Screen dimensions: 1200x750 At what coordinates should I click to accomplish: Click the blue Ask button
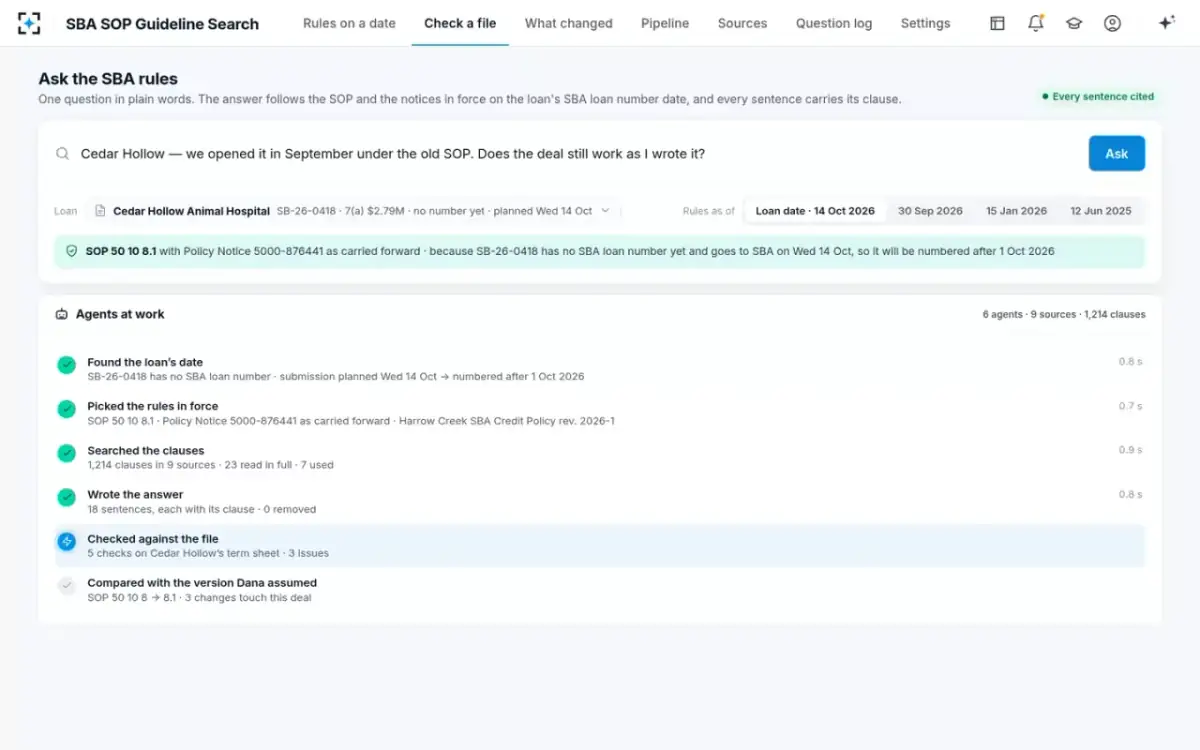1117,154
